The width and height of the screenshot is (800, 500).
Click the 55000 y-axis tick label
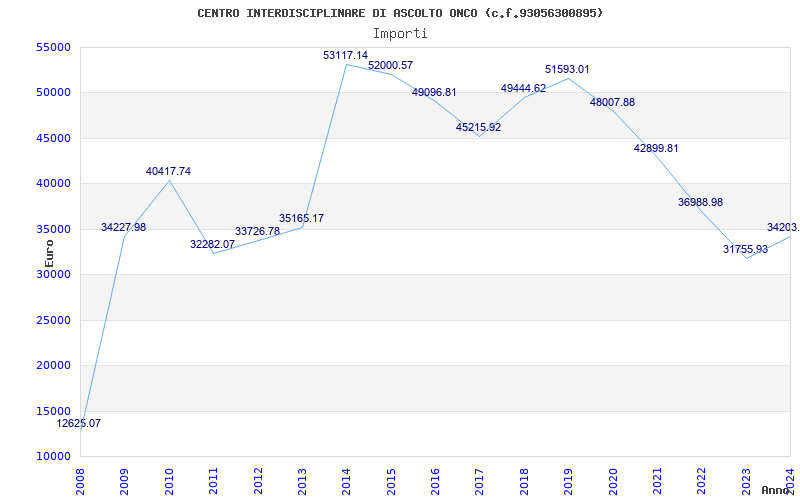click(x=53, y=47)
